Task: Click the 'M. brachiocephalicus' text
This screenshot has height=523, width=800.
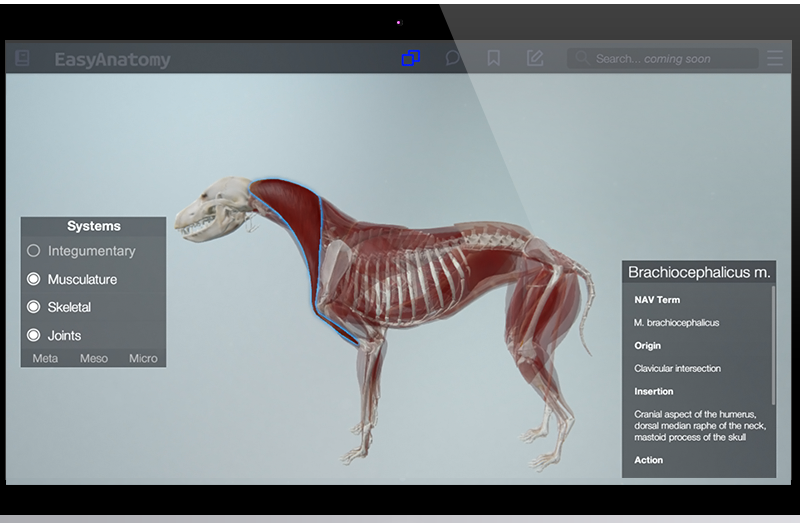Action: point(677,322)
